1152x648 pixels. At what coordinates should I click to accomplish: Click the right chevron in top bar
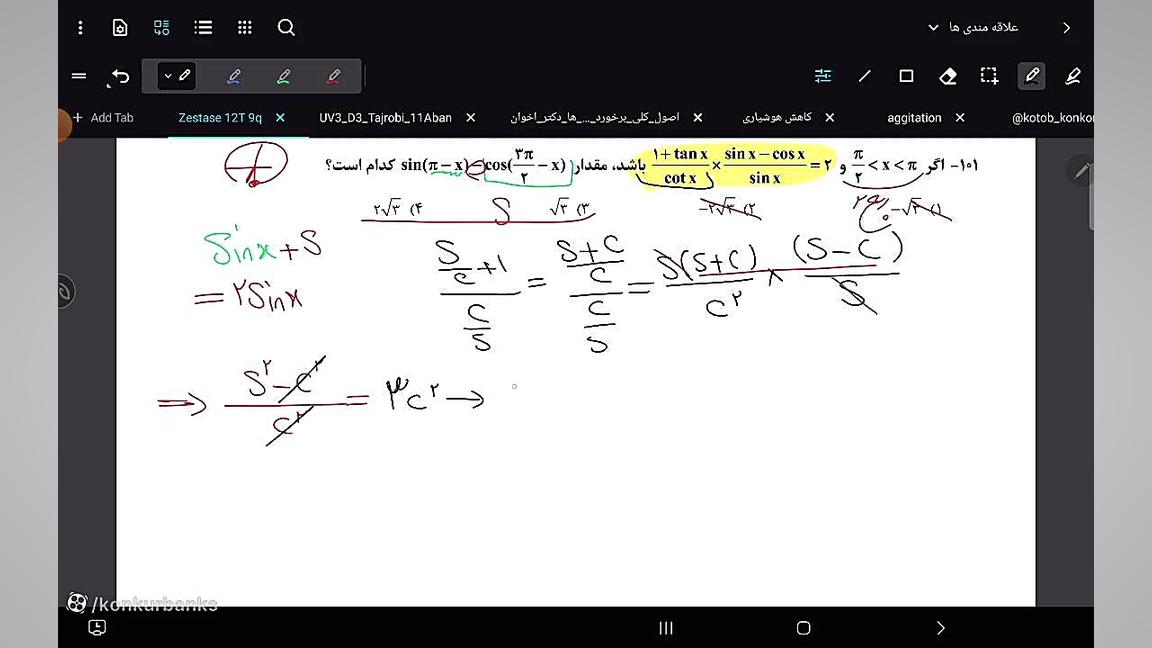(x=1066, y=28)
